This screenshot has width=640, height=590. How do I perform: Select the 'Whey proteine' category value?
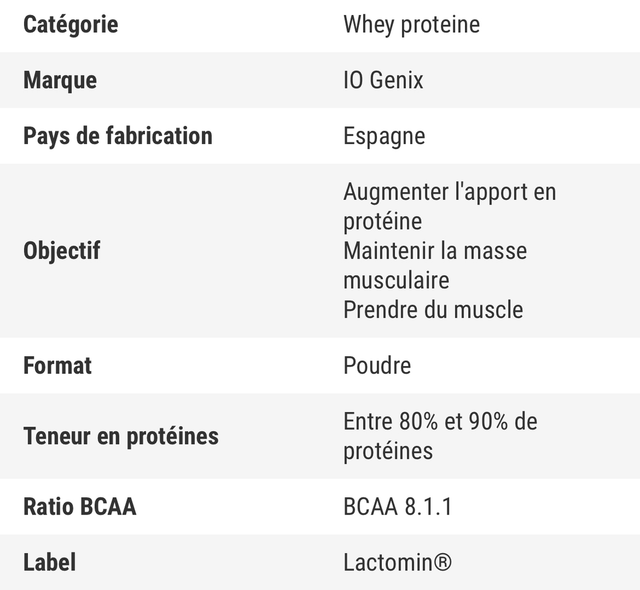tap(411, 24)
